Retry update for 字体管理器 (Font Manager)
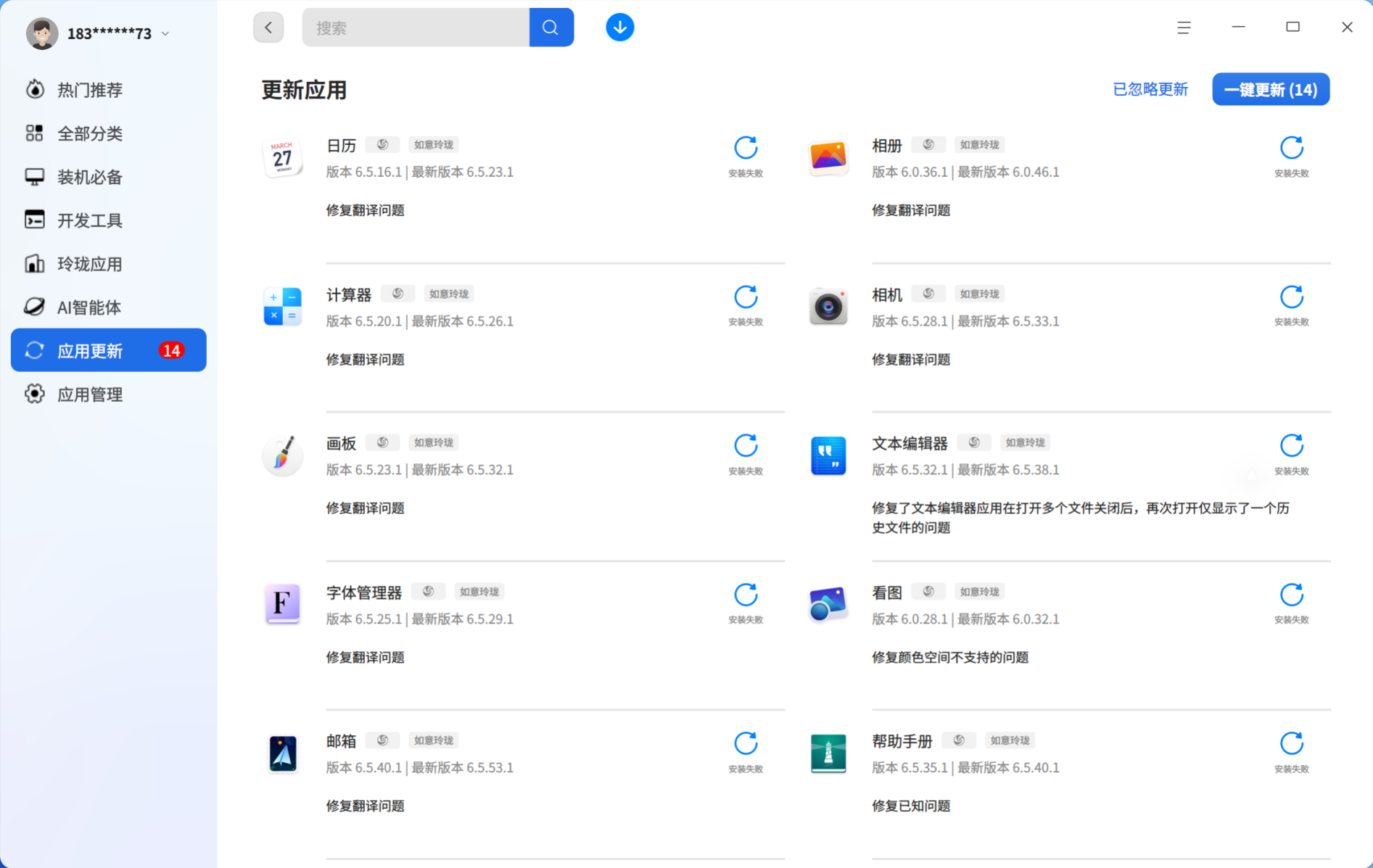 (746, 595)
